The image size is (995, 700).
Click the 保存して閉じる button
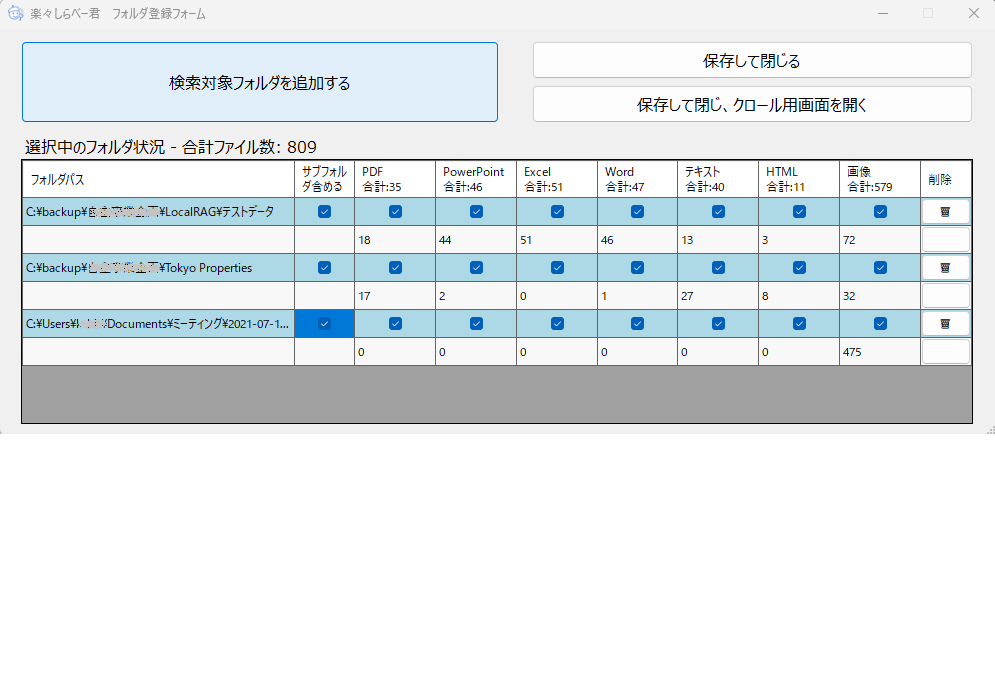752,60
